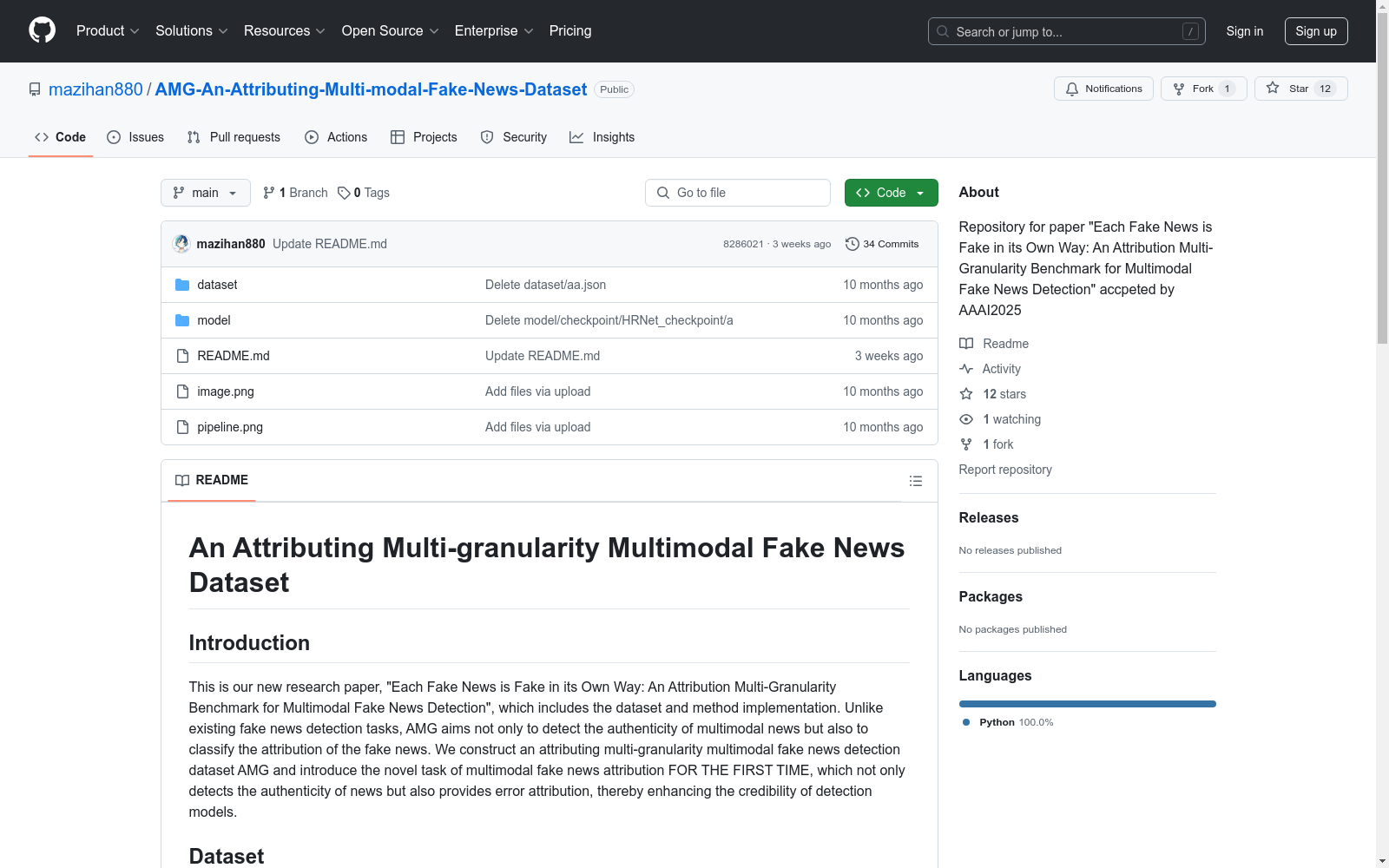Click the blue Python language color dot
Viewport: 1389px width, 868px height.
click(966, 722)
